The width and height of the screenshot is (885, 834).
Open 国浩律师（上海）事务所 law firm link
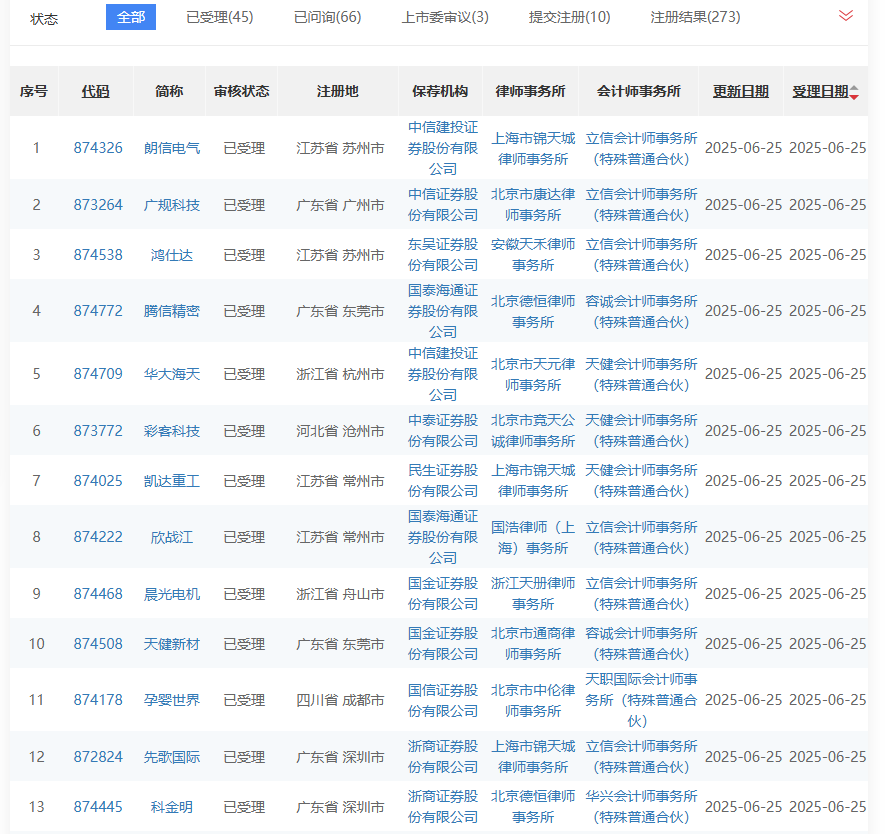[533, 537]
